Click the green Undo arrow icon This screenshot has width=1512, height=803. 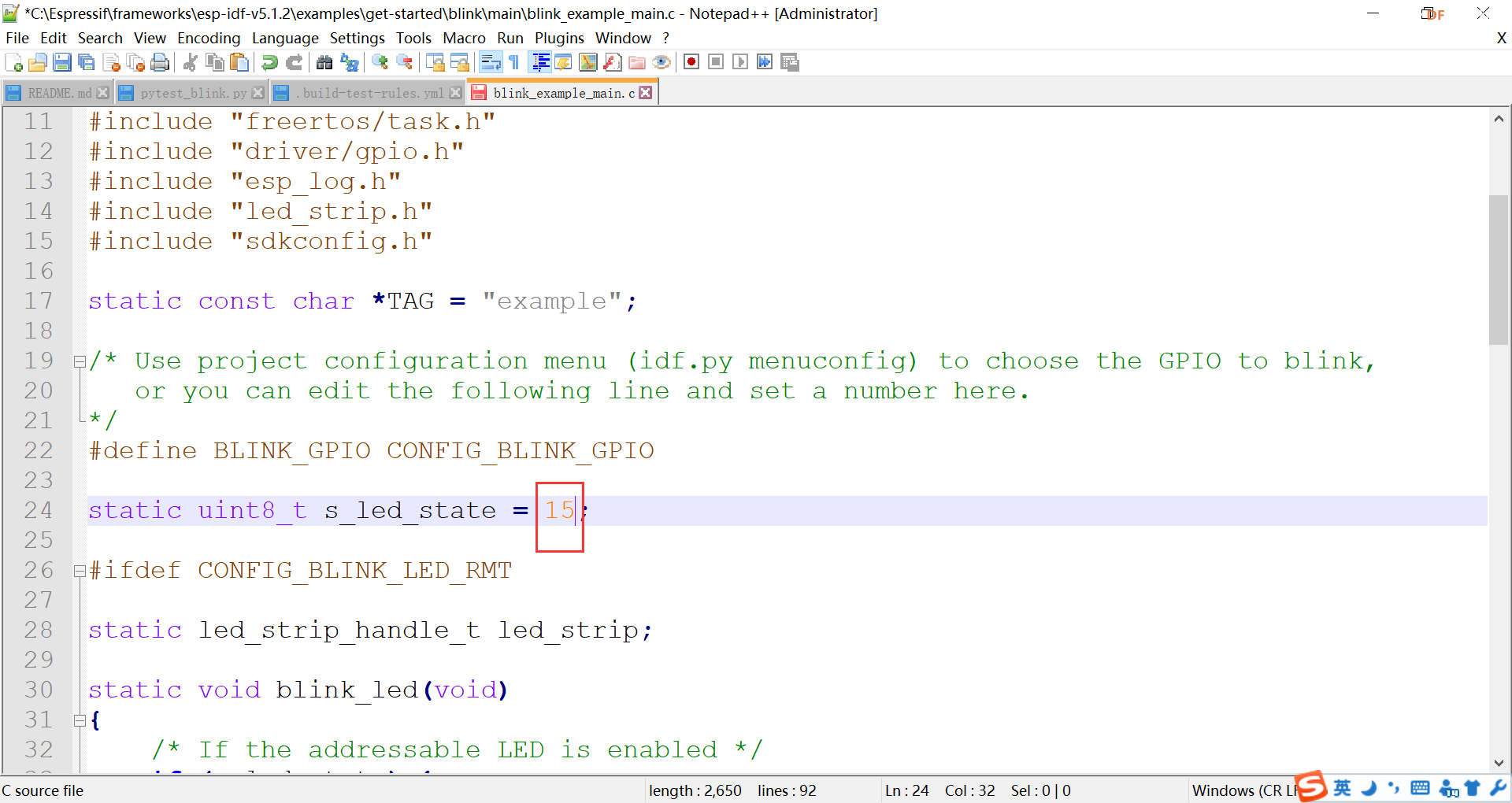[269, 62]
